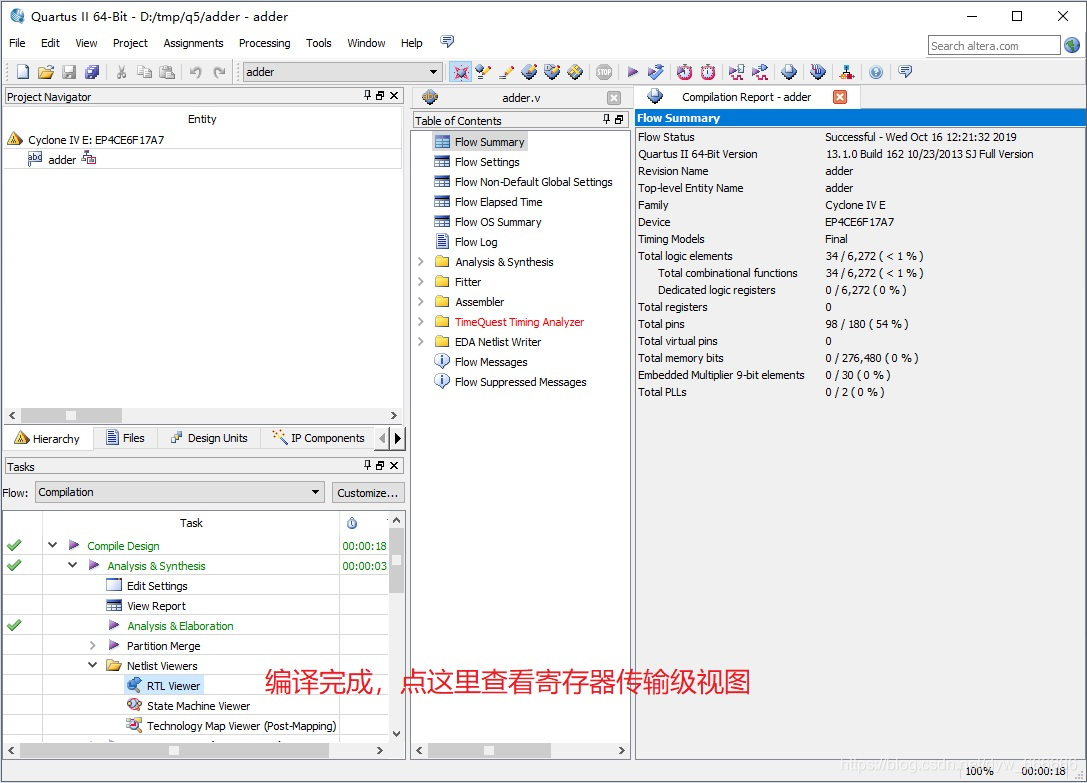Open the Assignments menu
Image resolution: width=1087 pixels, height=783 pixels.
coord(193,43)
